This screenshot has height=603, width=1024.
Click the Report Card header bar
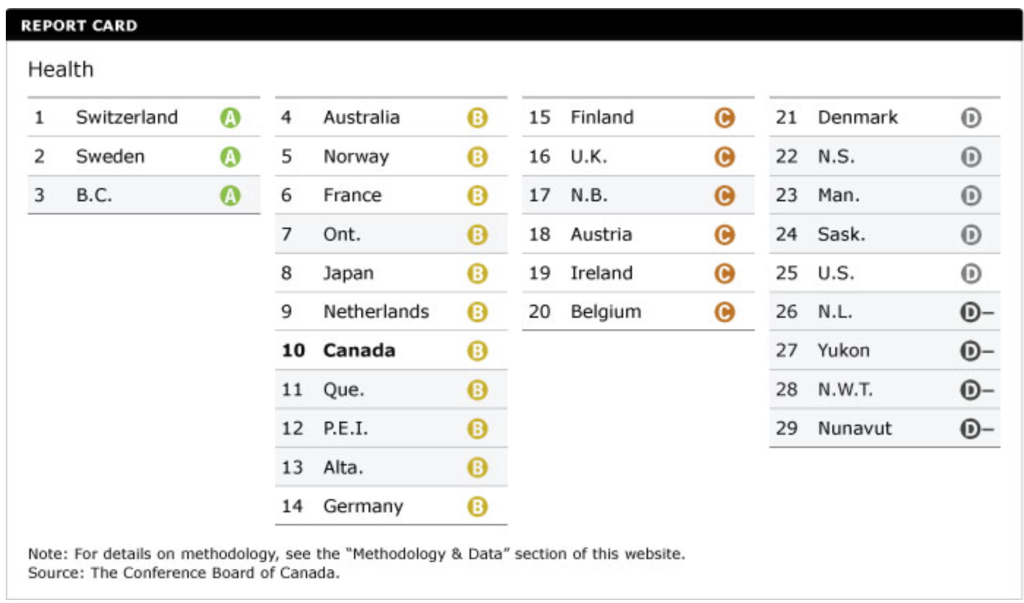511,26
